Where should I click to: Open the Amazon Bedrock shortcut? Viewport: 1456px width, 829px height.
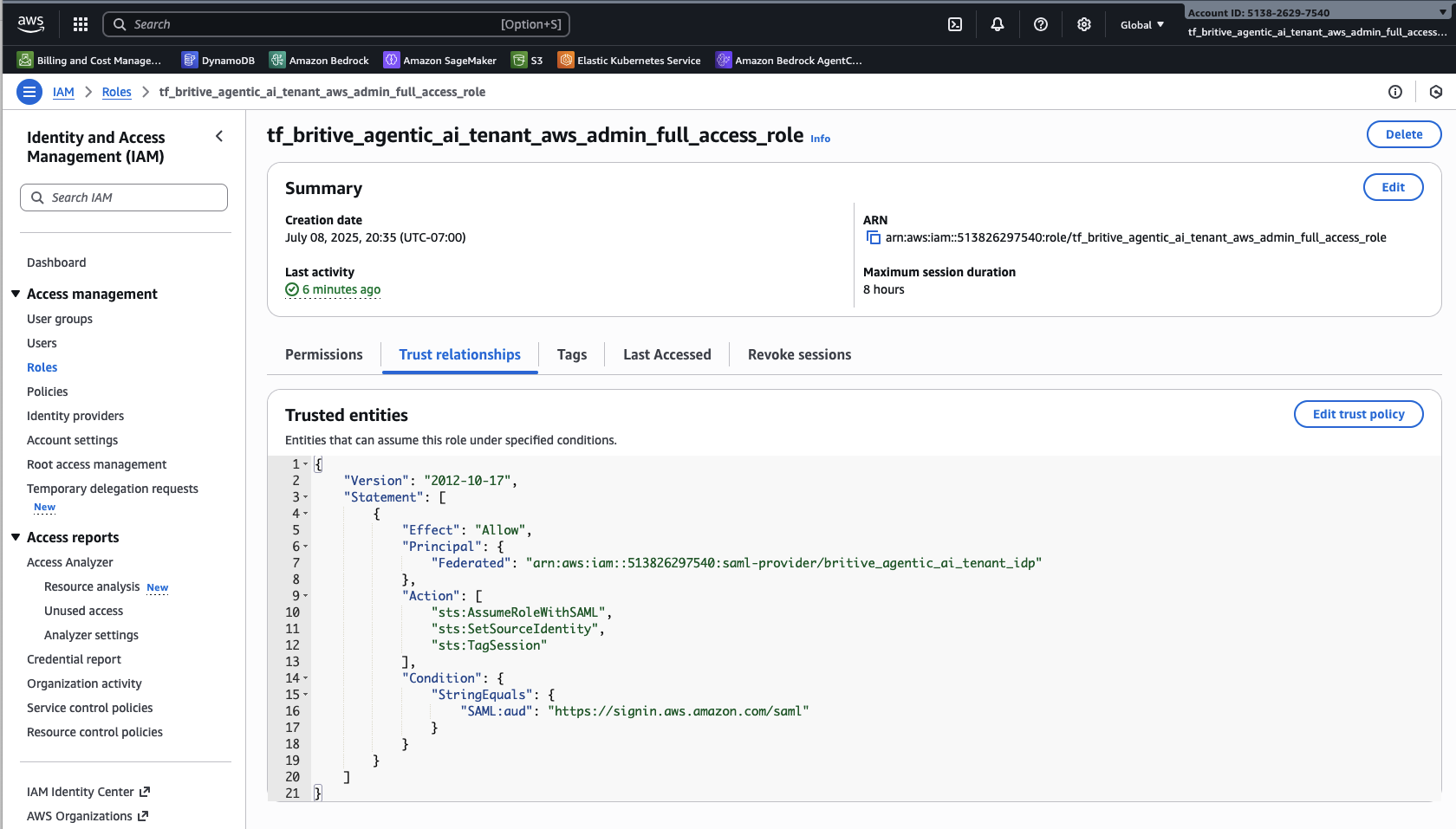[320, 61]
